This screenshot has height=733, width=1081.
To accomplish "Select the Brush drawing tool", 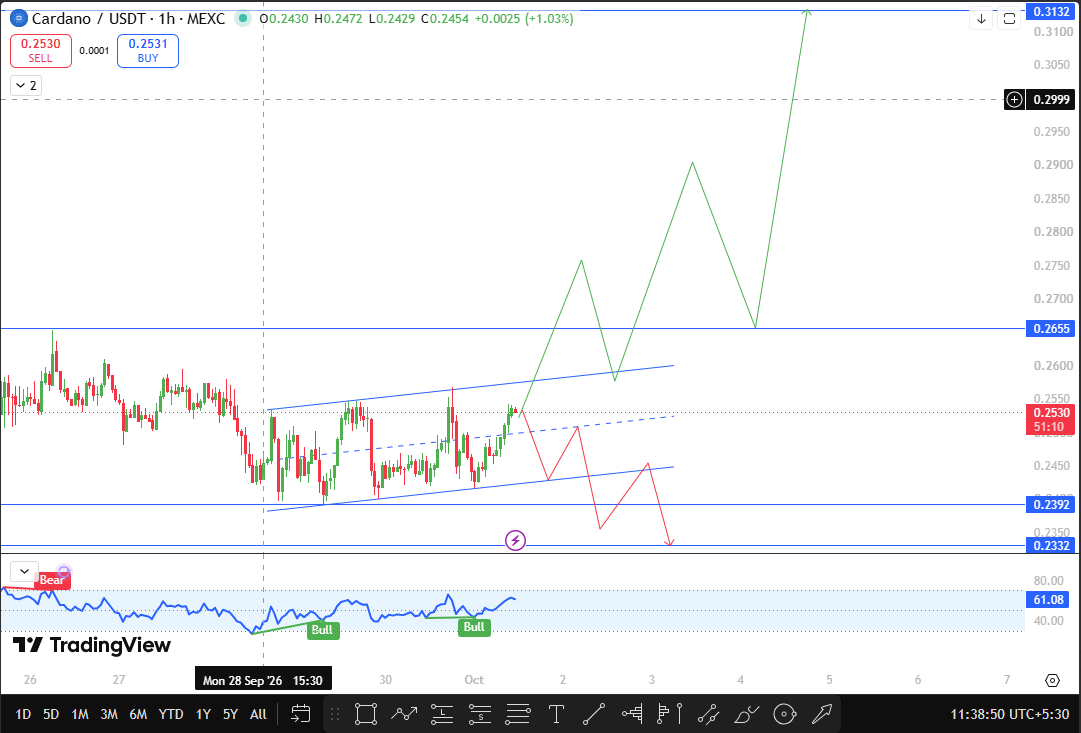I will (x=747, y=714).
